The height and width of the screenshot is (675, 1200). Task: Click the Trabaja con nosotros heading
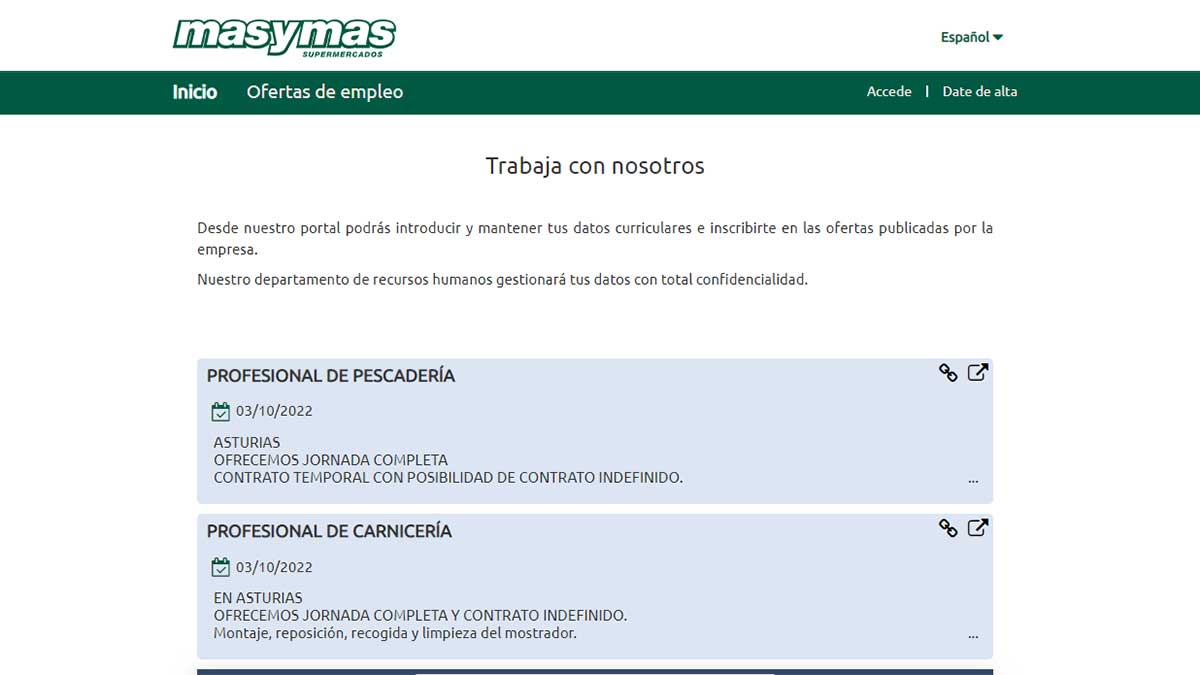coord(595,166)
